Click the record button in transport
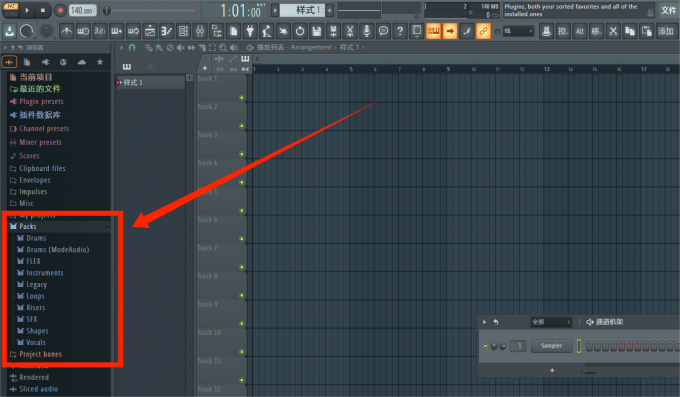680x397 pixels. (x=60, y=10)
